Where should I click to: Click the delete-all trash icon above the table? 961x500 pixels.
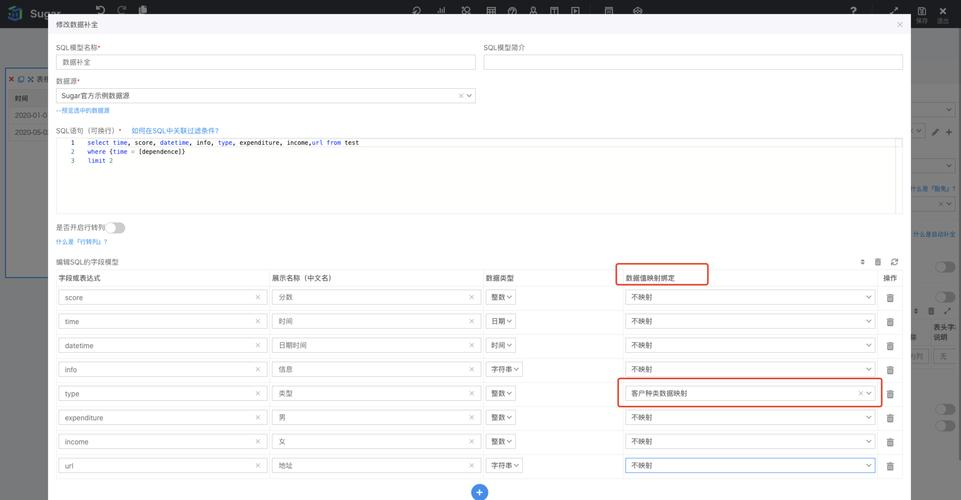coord(878,262)
